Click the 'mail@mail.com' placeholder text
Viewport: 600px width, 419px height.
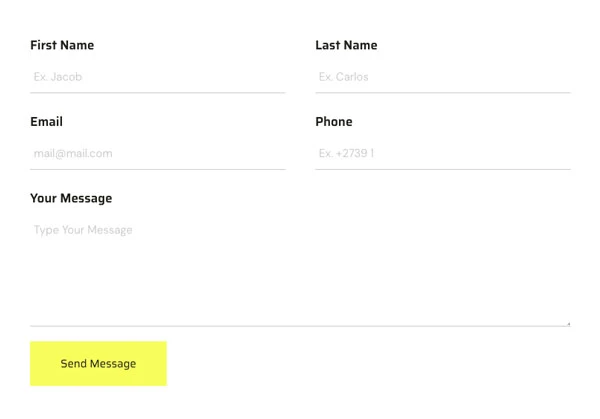[73, 153]
